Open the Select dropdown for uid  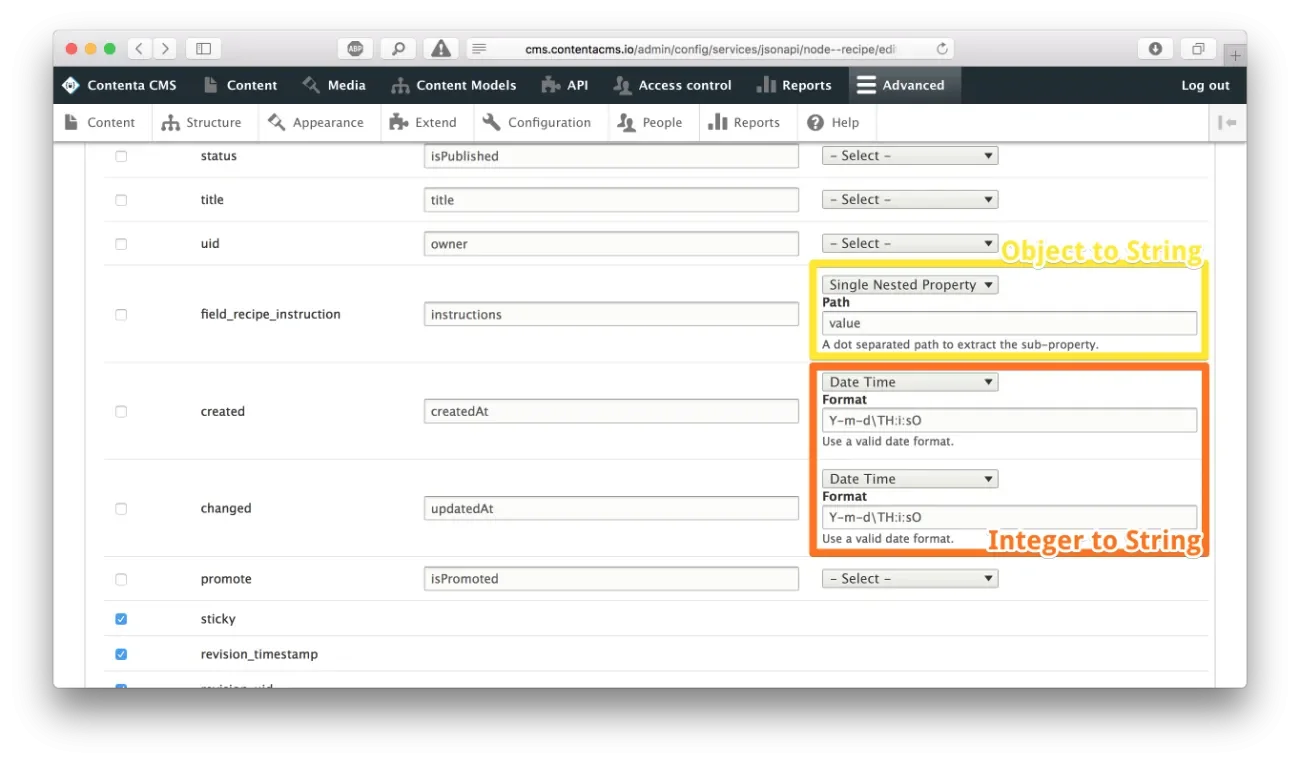tap(910, 244)
